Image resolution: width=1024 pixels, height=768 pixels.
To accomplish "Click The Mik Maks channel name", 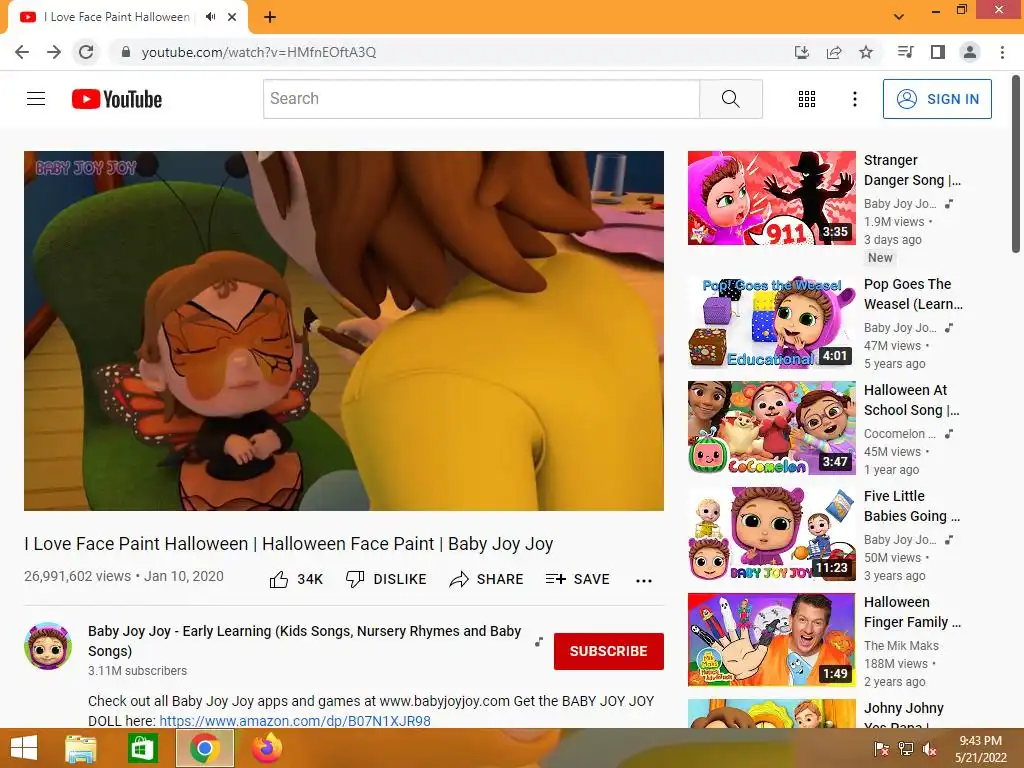I will coord(901,645).
